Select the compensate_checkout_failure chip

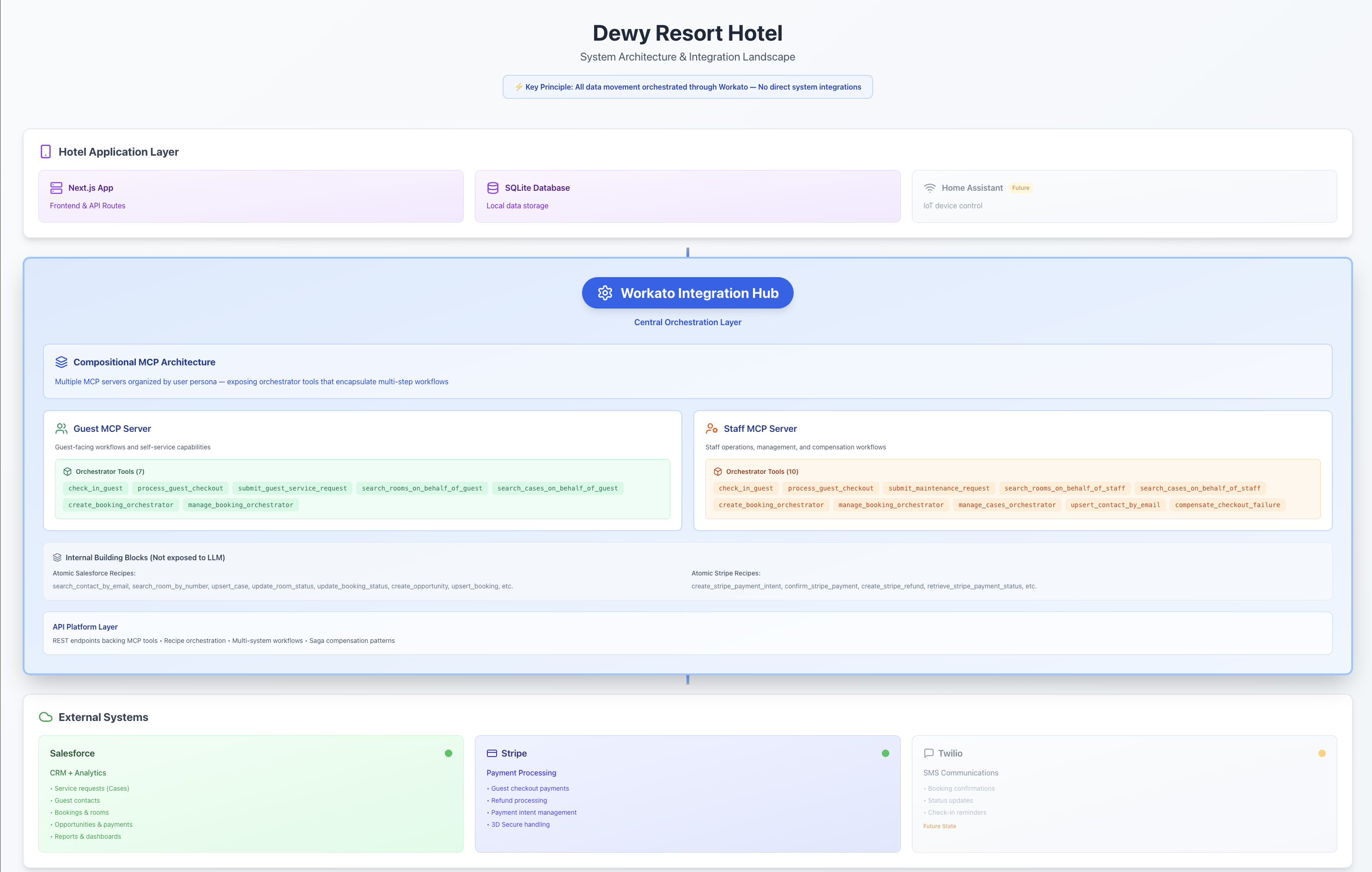click(x=1227, y=505)
